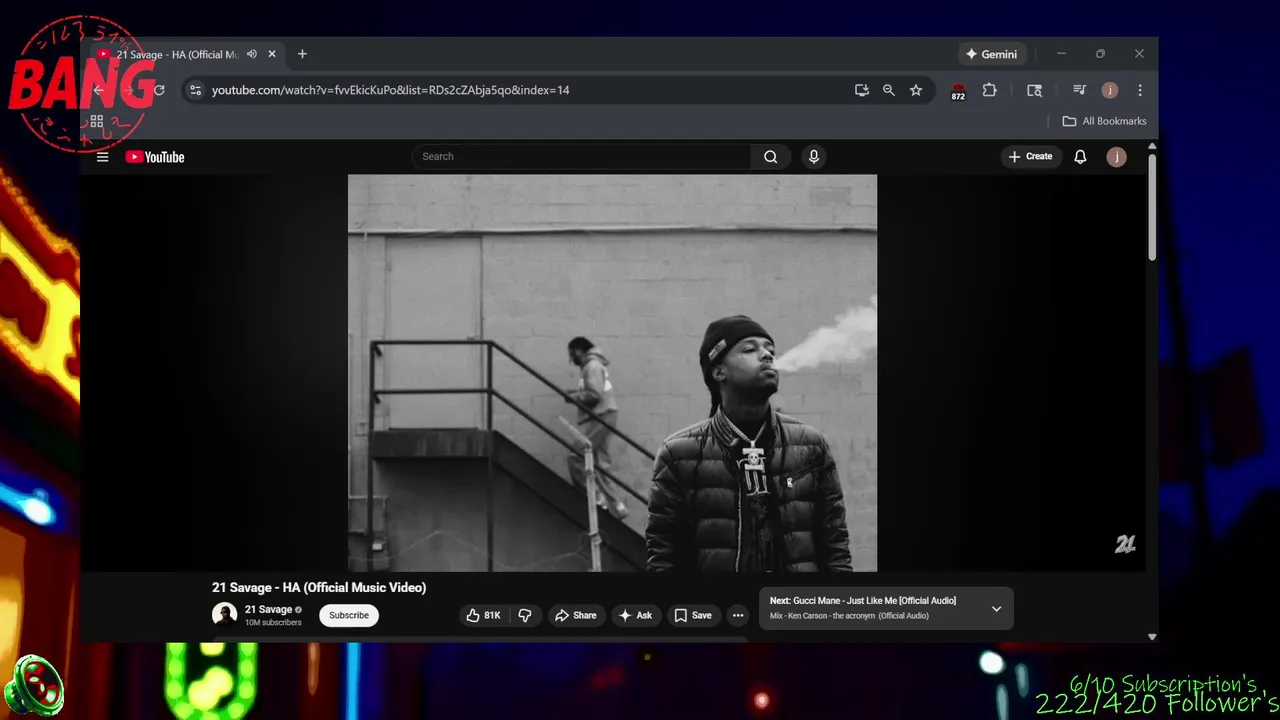The height and width of the screenshot is (720, 1280).
Task: Open the zoom magnifier in address bar
Action: pyautogui.click(x=889, y=90)
